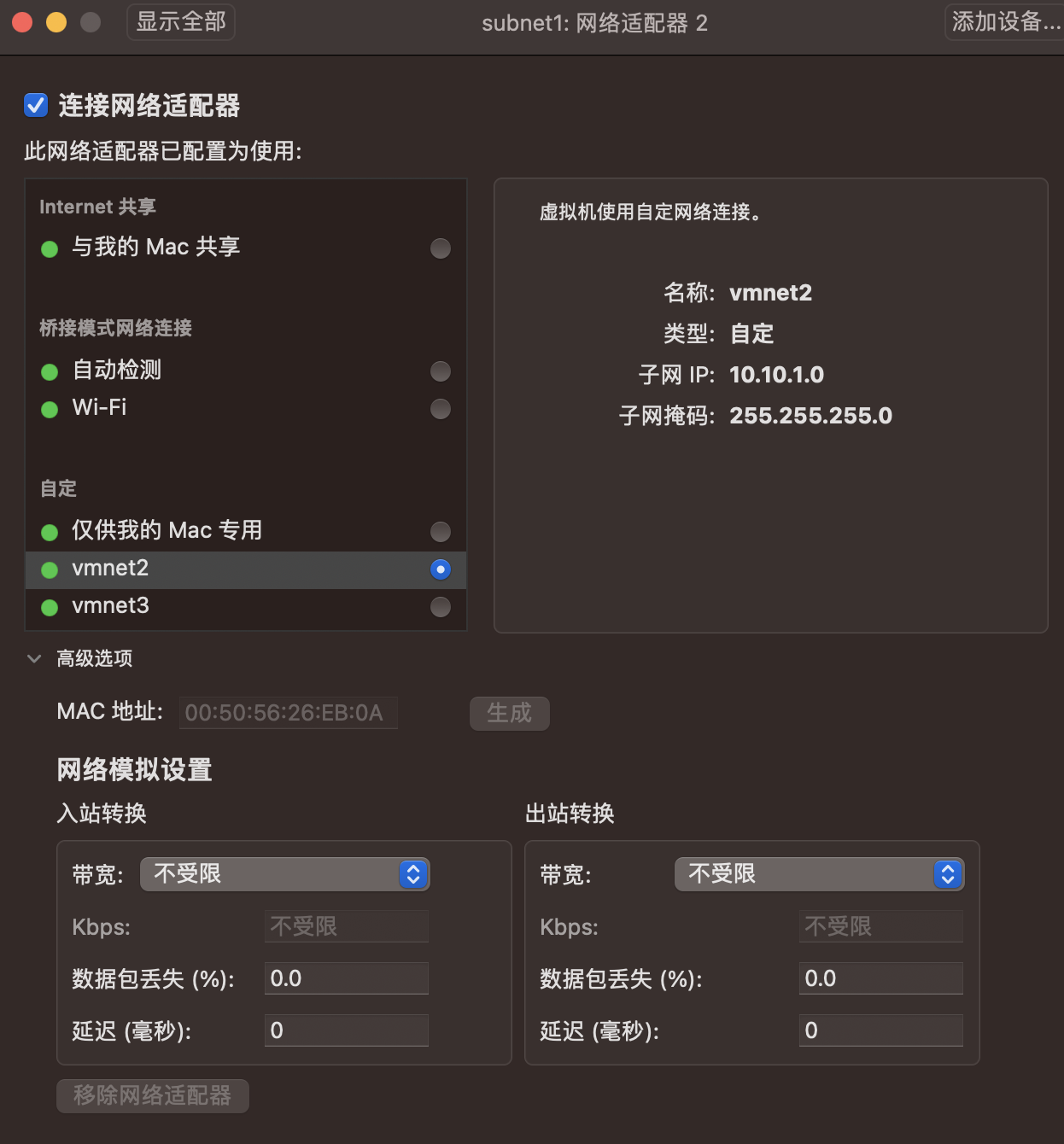Open the 出站转换 带宽 dropdown
1064x1144 pixels.
819,874
